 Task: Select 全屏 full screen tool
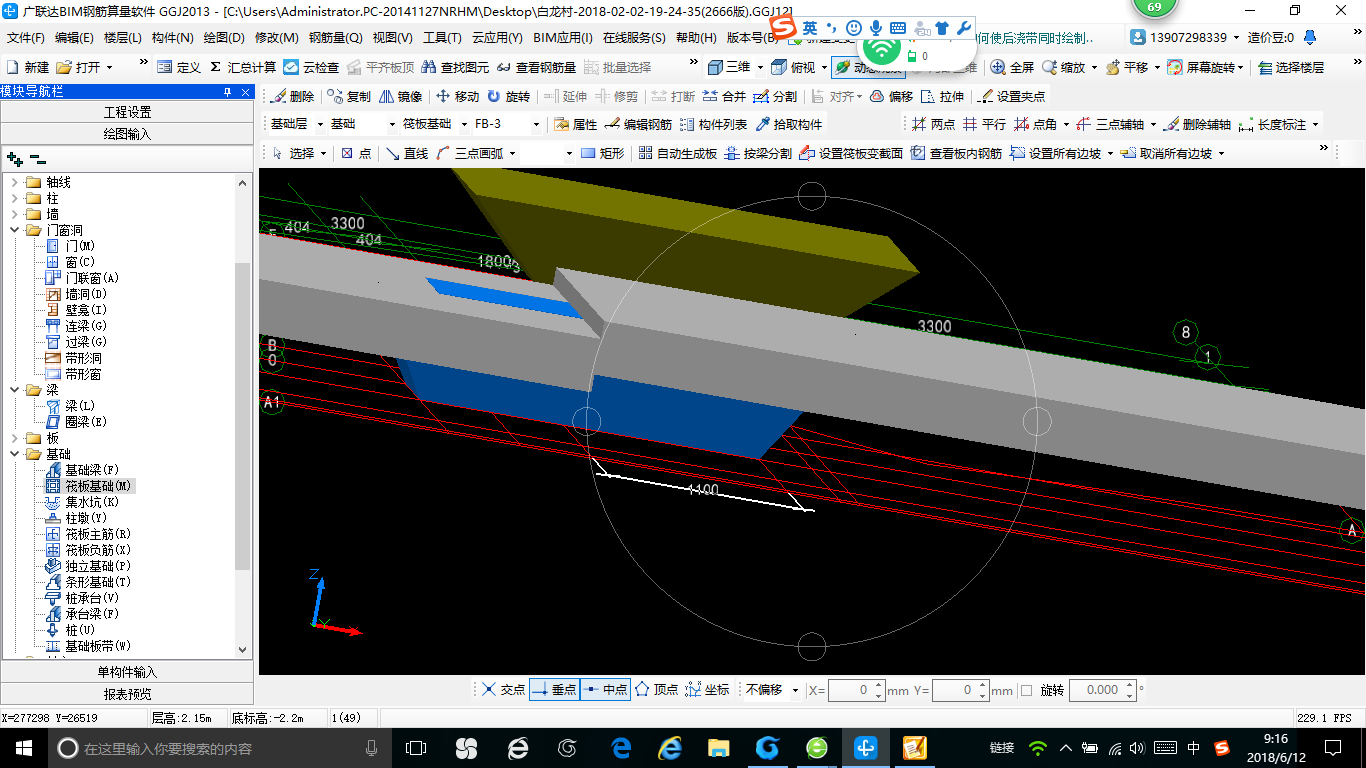(x=1012, y=67)
